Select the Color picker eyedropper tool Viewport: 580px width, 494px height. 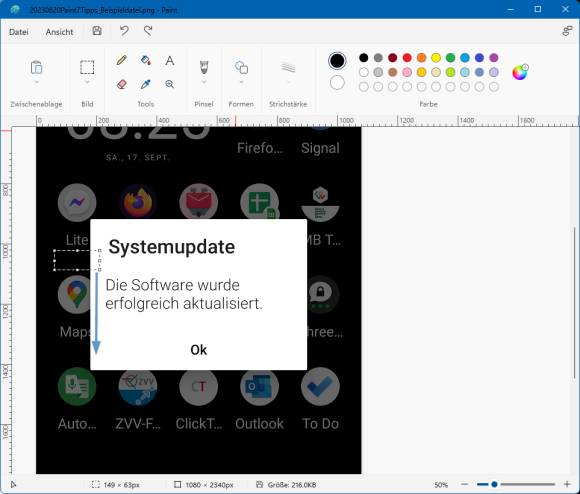[x=146, y=84]
